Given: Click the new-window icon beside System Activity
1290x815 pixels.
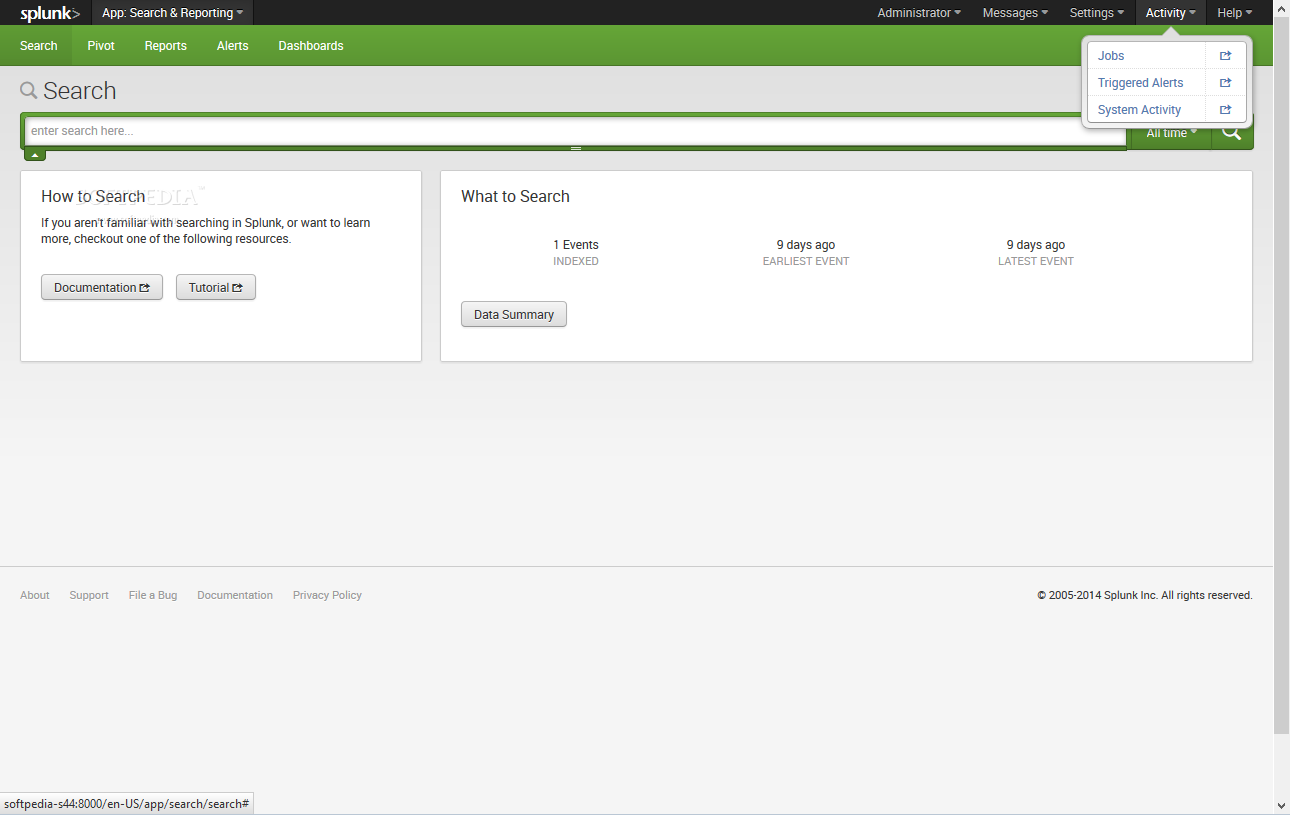Looking at the screenshot, I should pos(1226,110).
